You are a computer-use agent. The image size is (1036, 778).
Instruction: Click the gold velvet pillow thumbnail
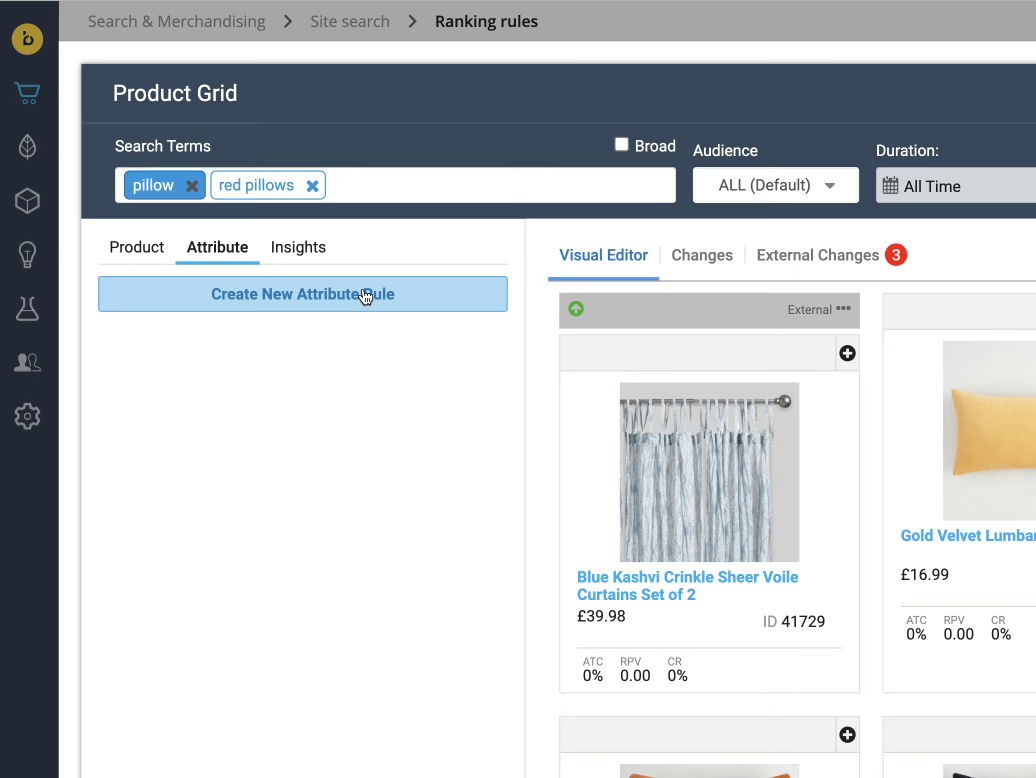click(989, 431)
